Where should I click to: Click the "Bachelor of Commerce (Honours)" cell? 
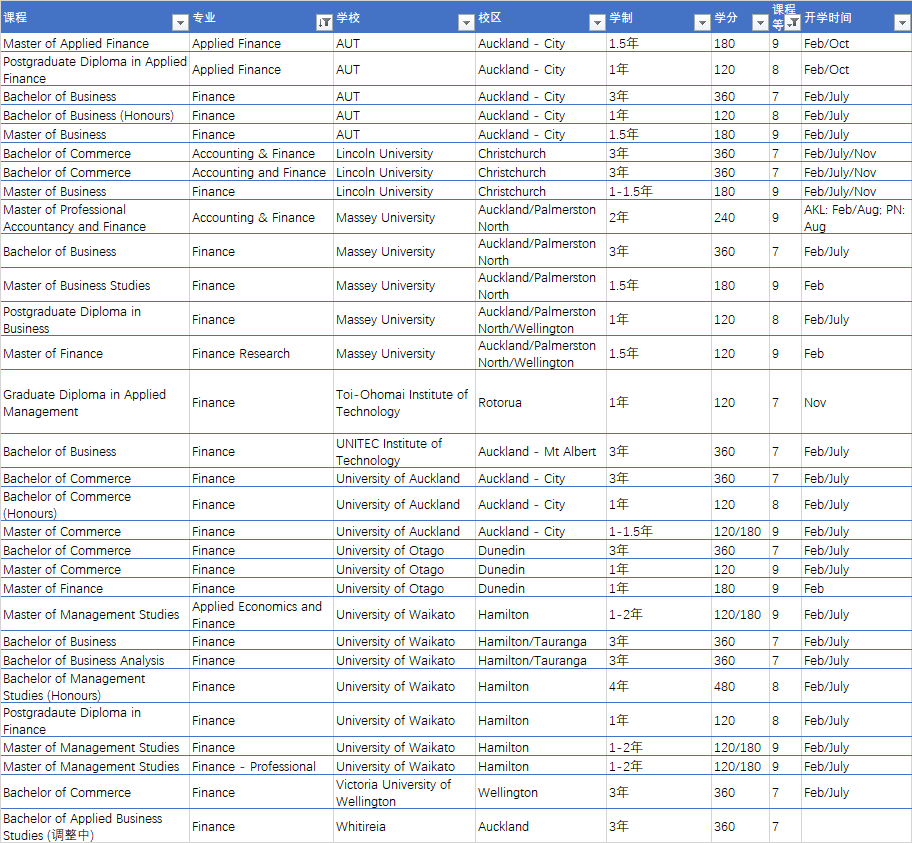pos(95,504)
